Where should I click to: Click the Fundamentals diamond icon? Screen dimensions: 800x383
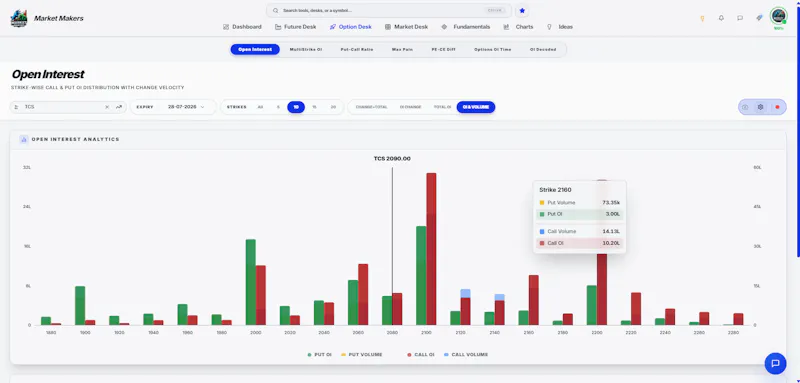tap(444, 27)
